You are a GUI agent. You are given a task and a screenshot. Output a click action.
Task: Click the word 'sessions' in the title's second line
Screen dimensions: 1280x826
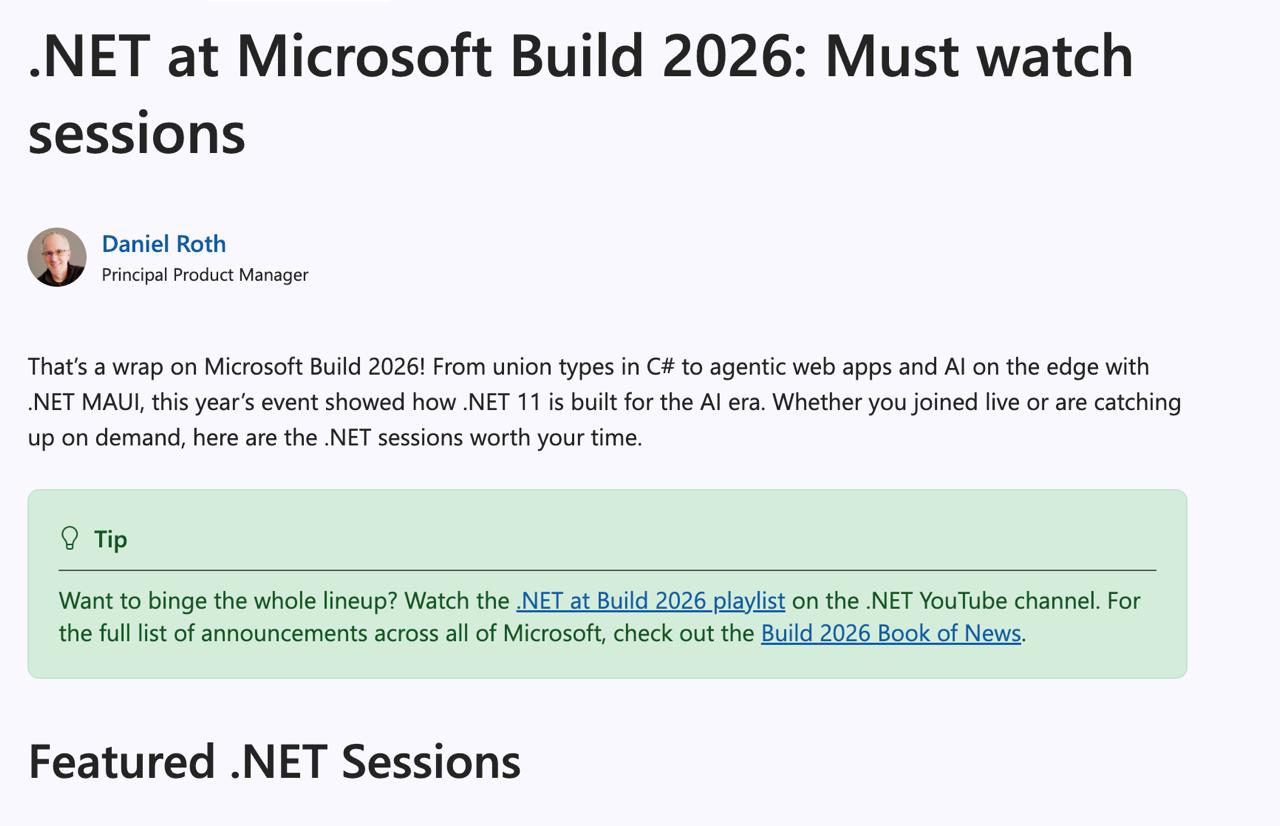click(x=137, y=133)
